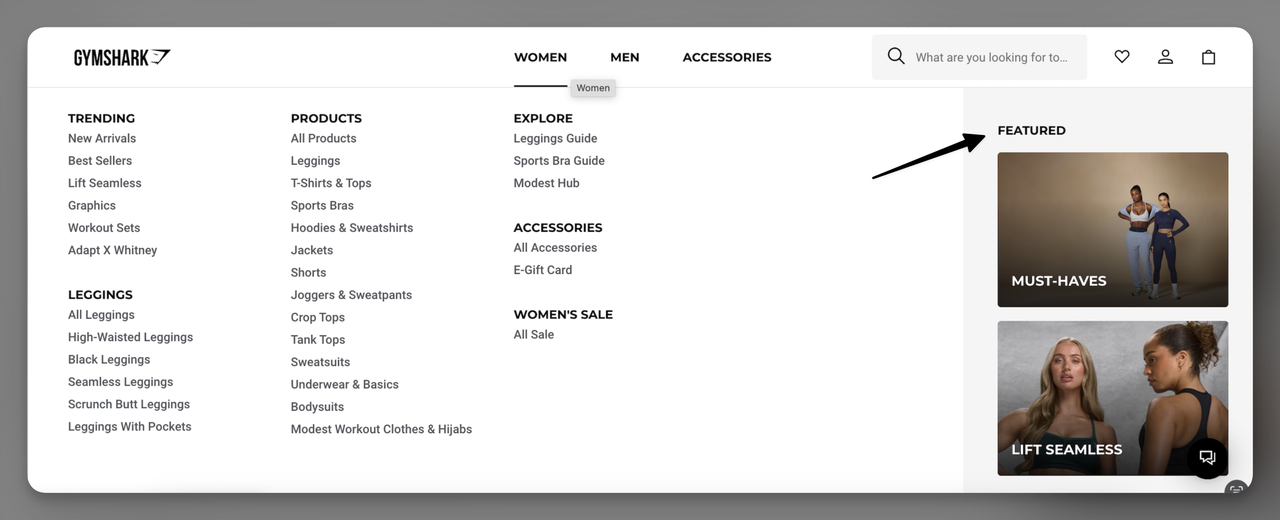
Task: Focus the product search input field
Action: (979, 57)
